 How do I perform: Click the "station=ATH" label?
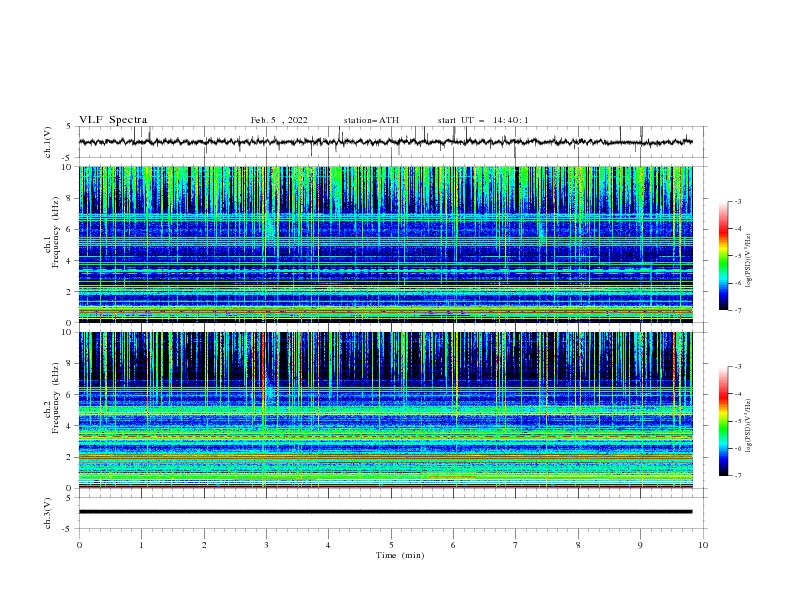[x=371, y=120]
